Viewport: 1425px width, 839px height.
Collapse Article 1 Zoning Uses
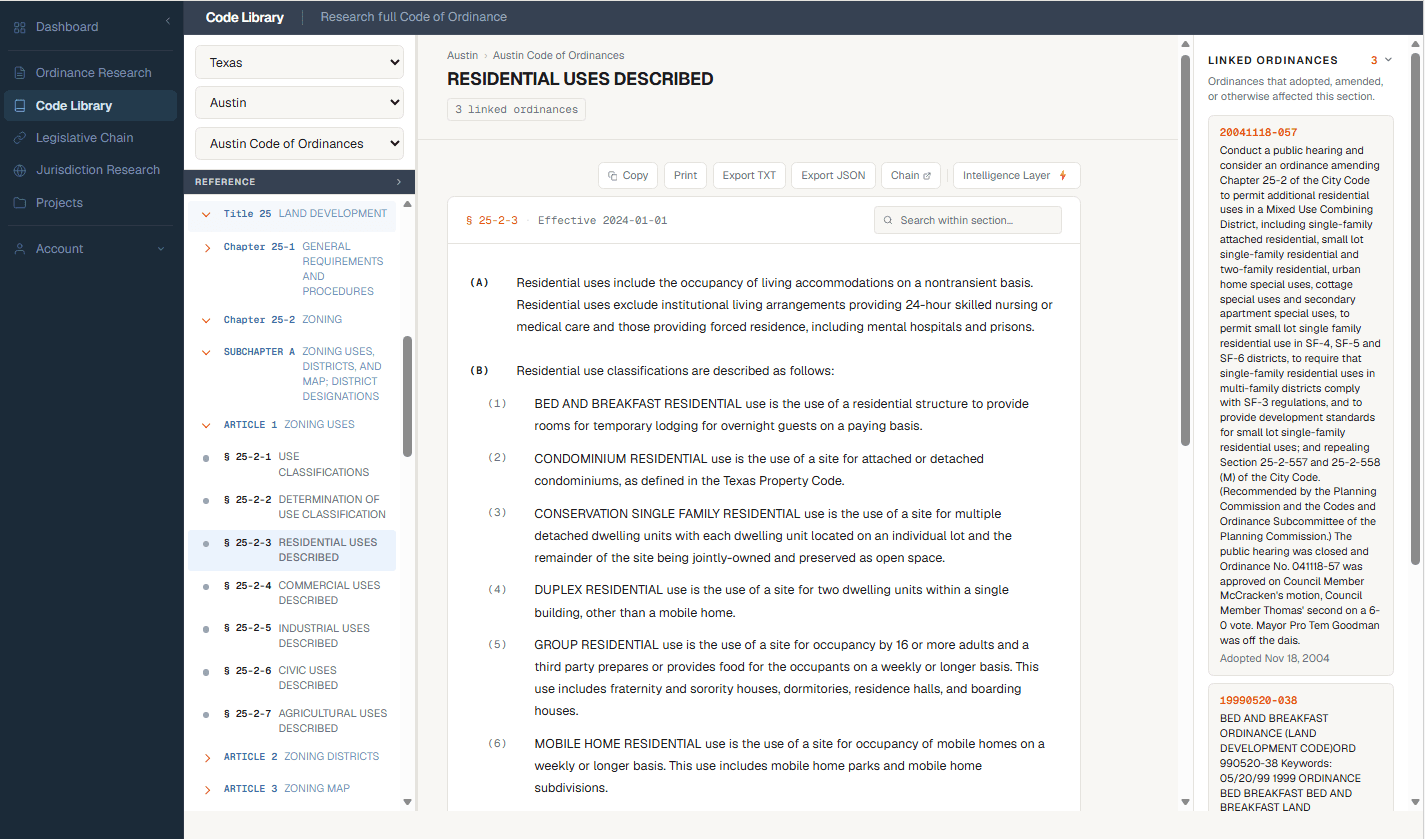(x=206, y=425)
